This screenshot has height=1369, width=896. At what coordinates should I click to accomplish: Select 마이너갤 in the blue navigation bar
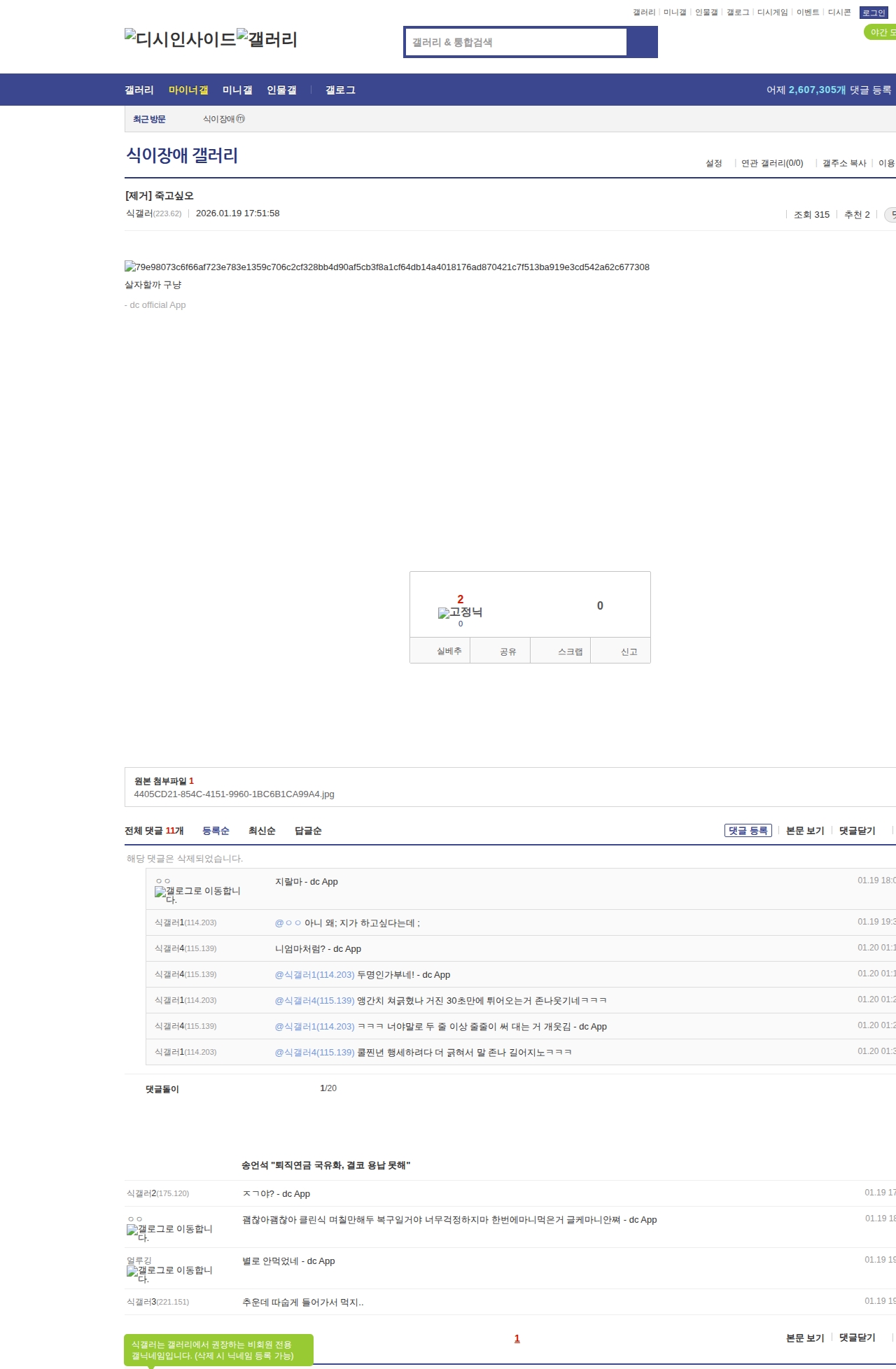(188, 90)
